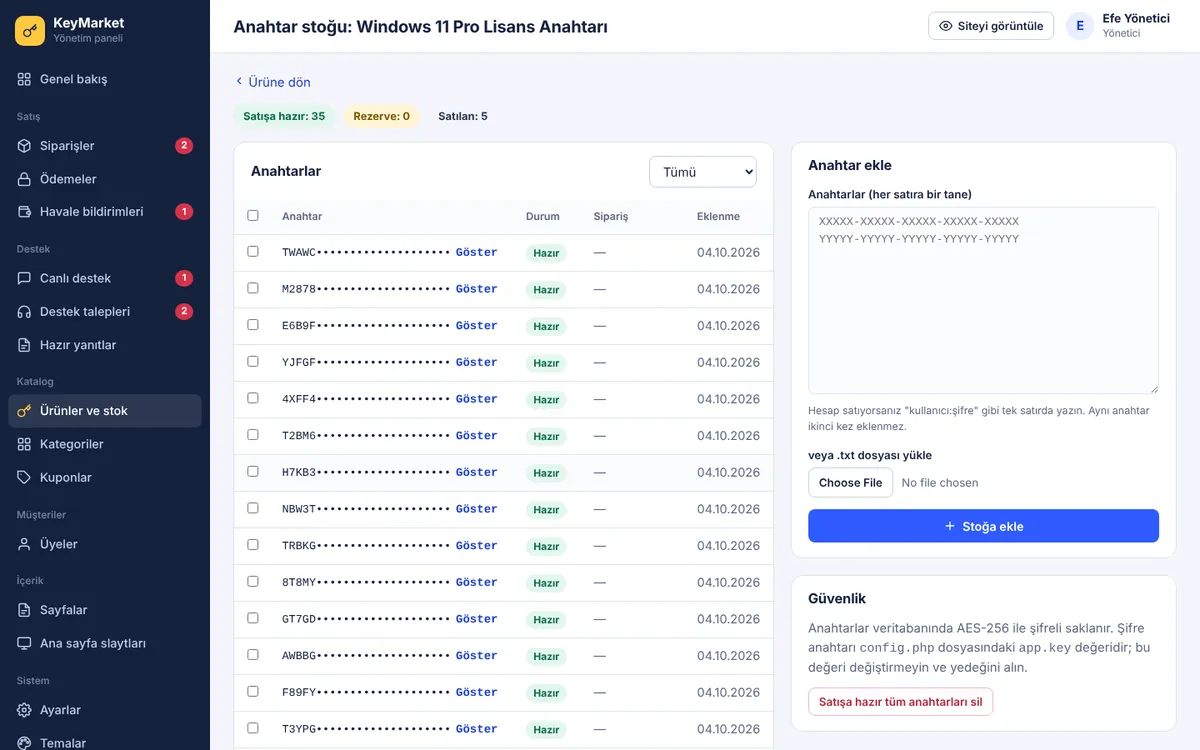Viewport: 1200px width, 750px height.
Task: Focus the Anahtarlar multi-line text area
Action: pos(983,300)
